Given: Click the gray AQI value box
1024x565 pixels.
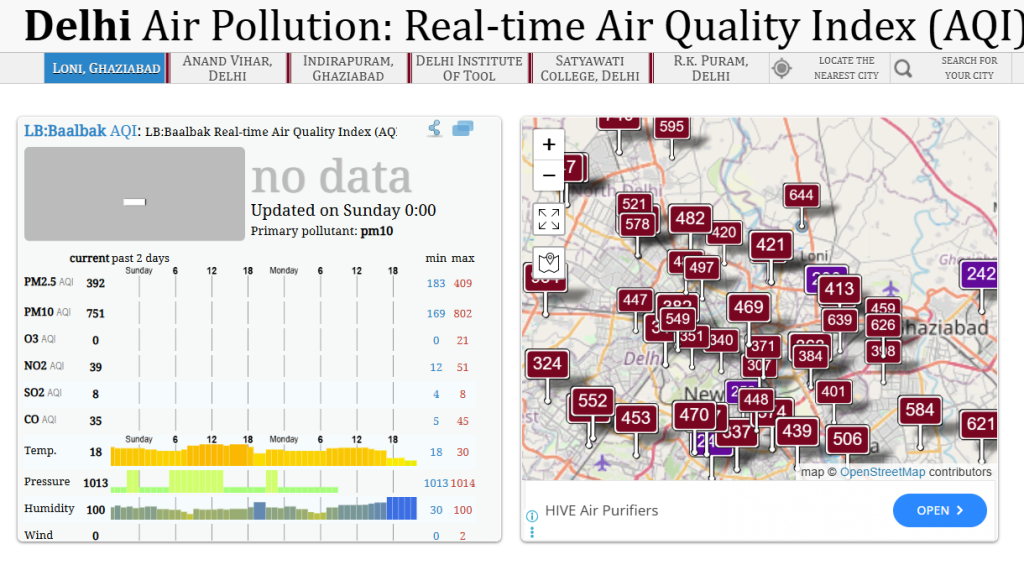Looking at the screenshot, I should 135,194.
